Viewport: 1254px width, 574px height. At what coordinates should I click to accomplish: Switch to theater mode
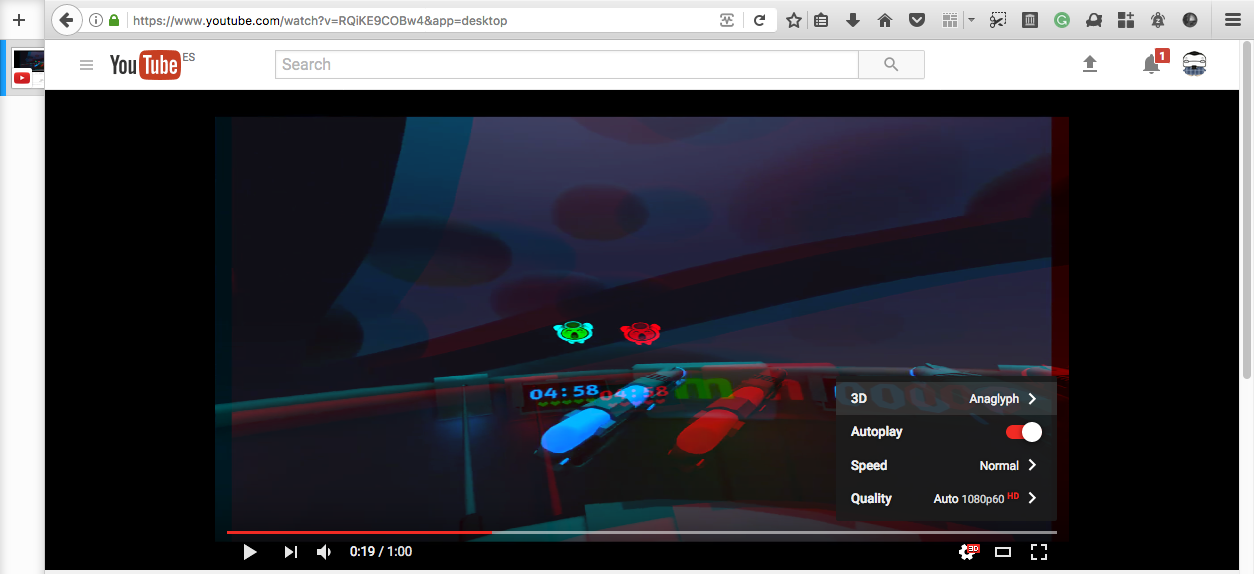coord(1003,552)
